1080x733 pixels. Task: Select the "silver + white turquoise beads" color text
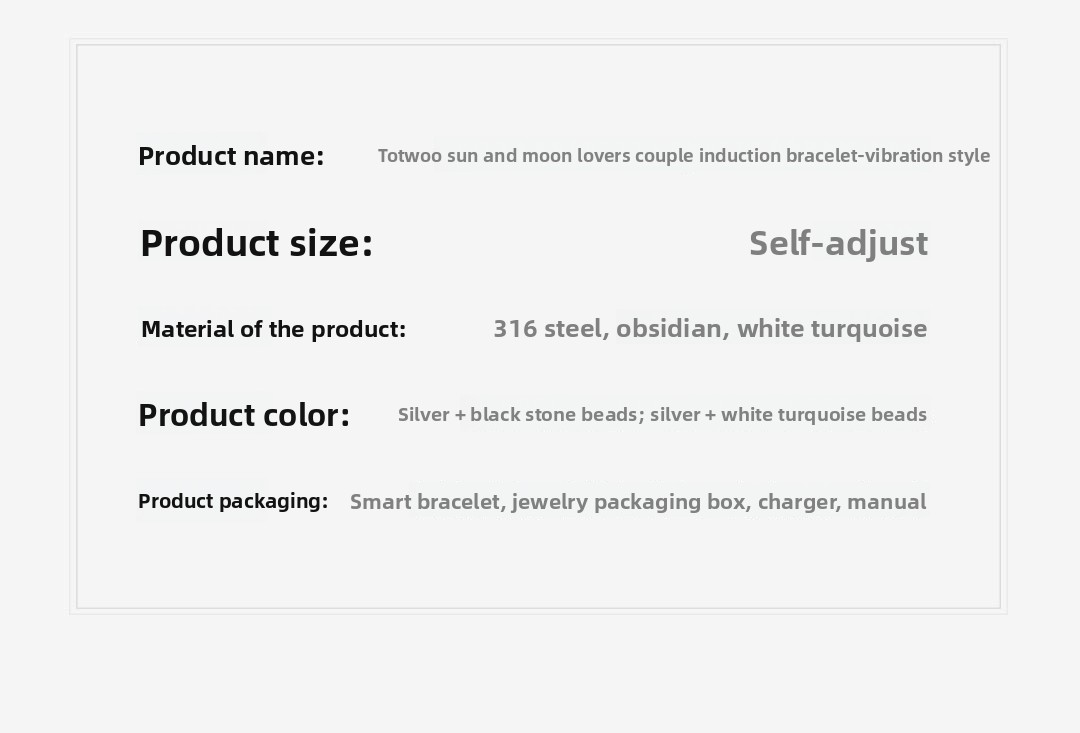click(x=788, y=415)
